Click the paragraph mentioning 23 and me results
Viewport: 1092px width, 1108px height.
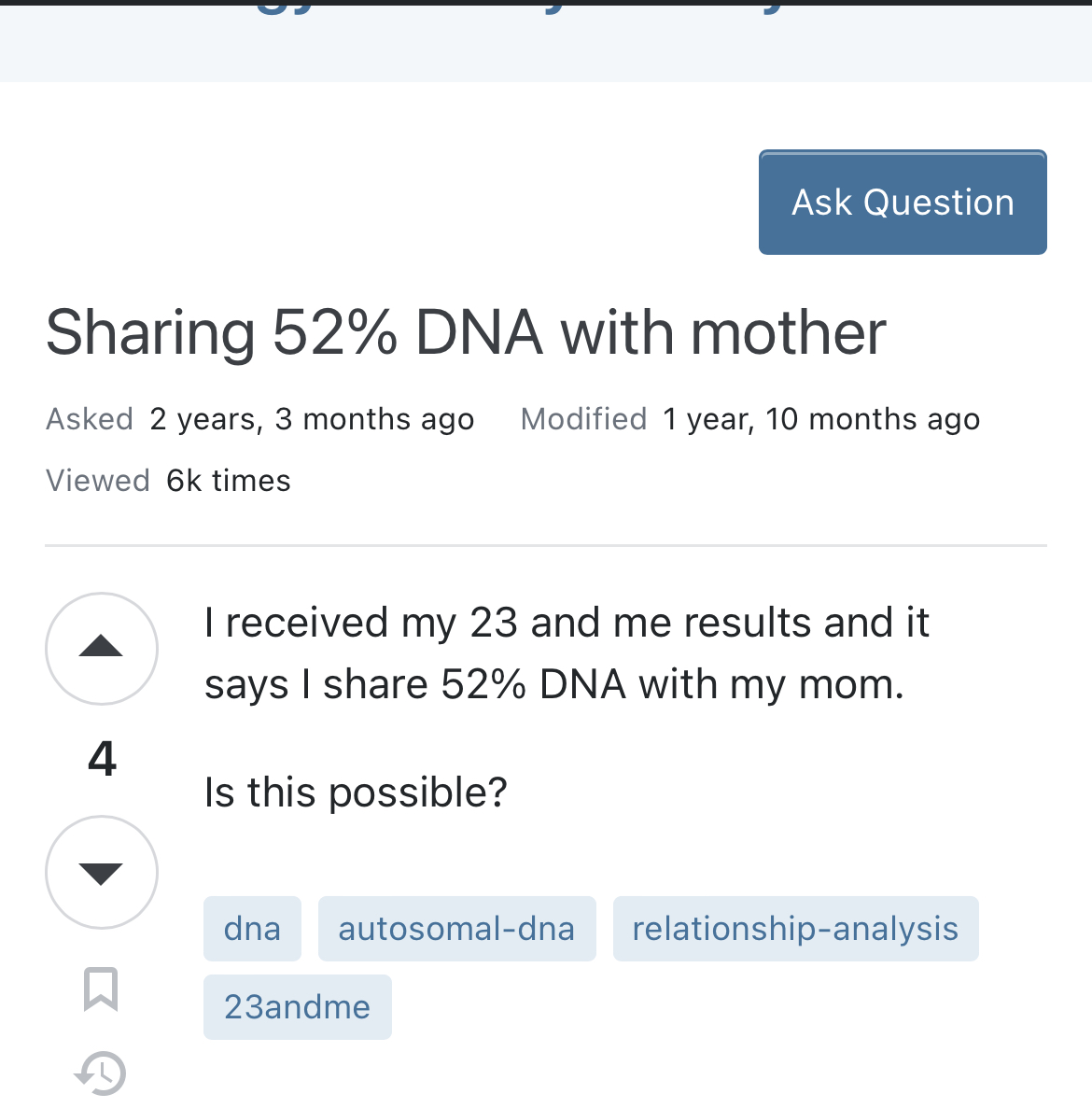tap(567, 652)
